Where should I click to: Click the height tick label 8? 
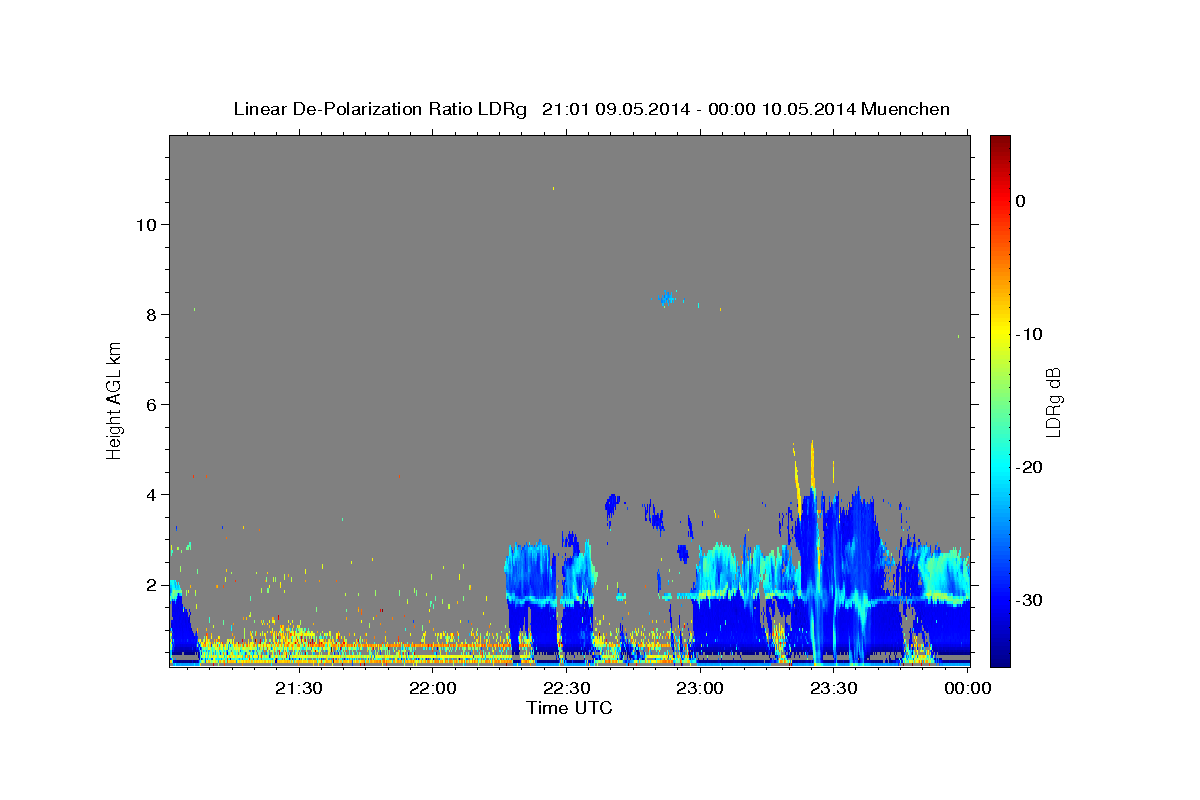[x=152, y=314]
